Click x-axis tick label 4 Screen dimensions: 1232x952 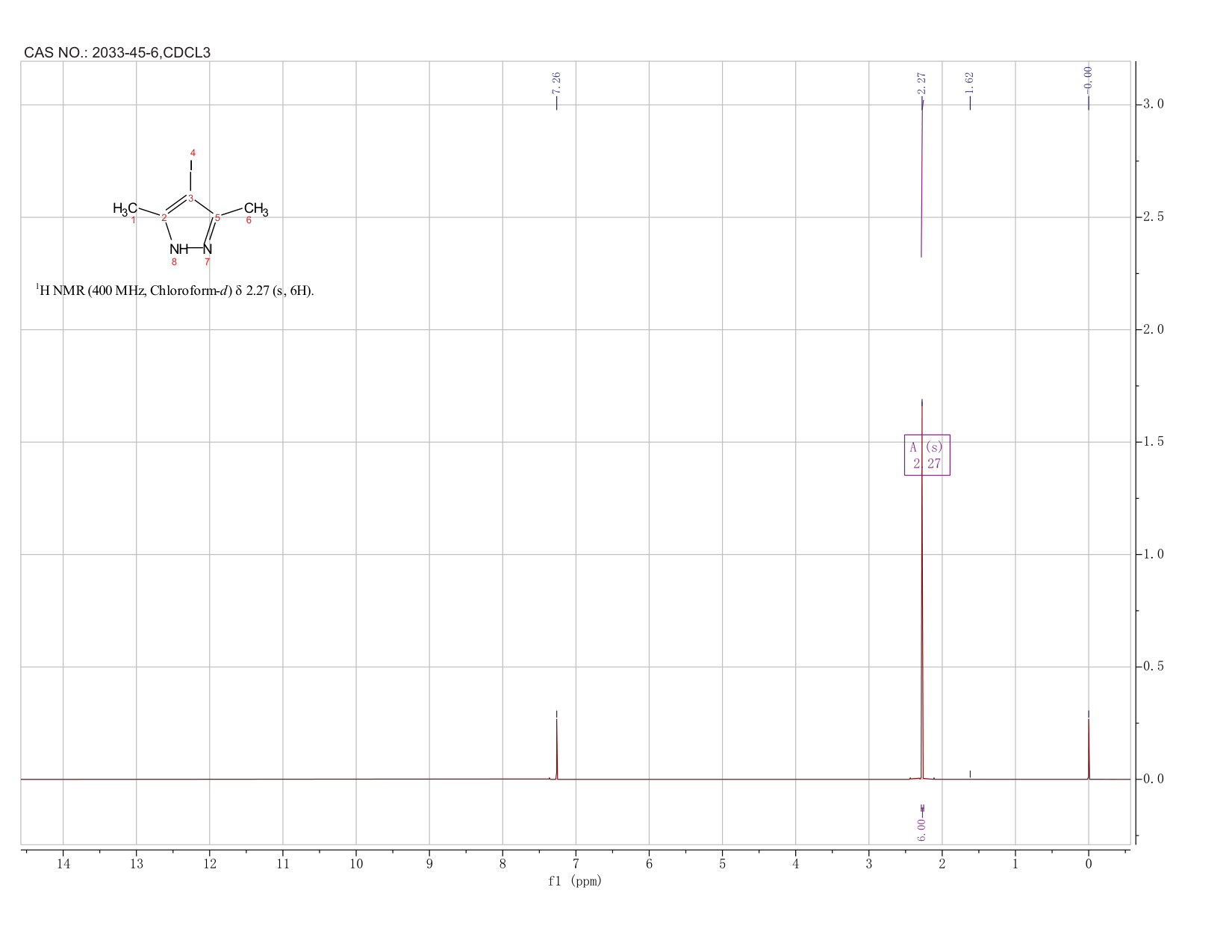[x=795, y=864]
